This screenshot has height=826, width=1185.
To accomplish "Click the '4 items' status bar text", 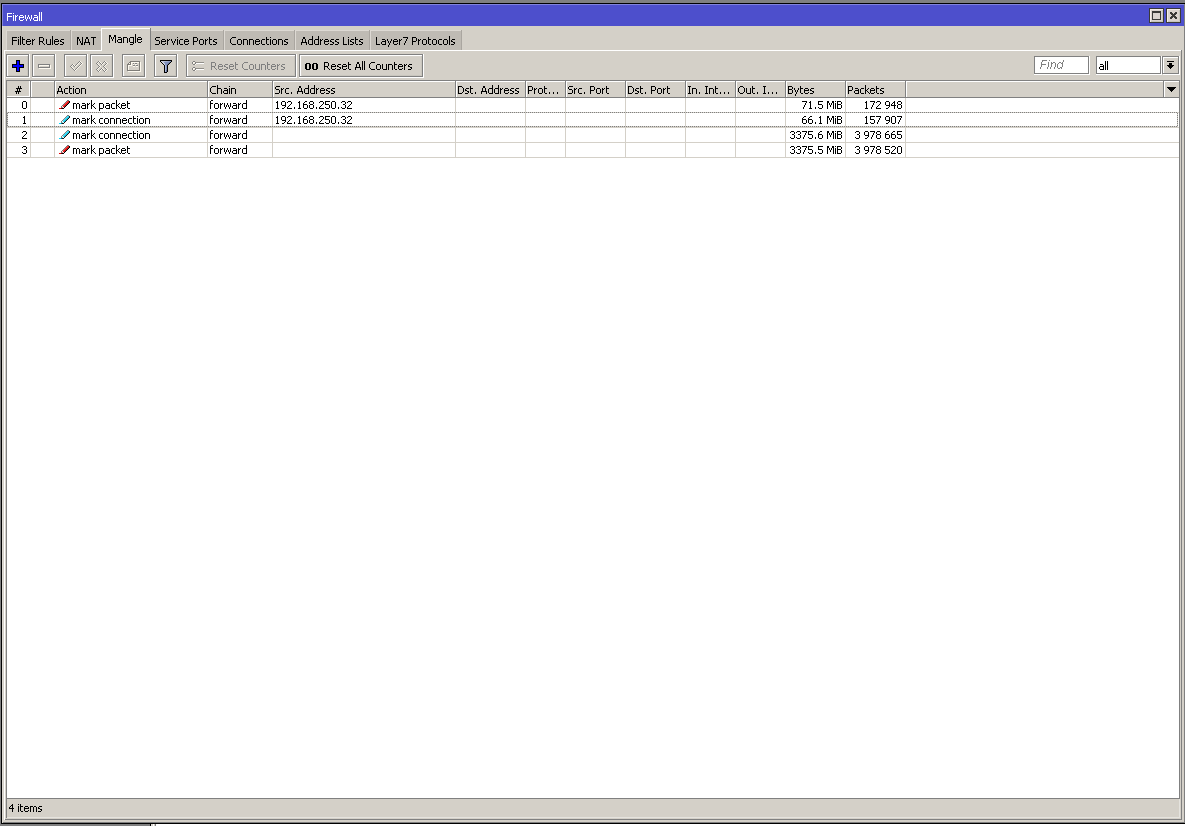I will click(26, 808).
